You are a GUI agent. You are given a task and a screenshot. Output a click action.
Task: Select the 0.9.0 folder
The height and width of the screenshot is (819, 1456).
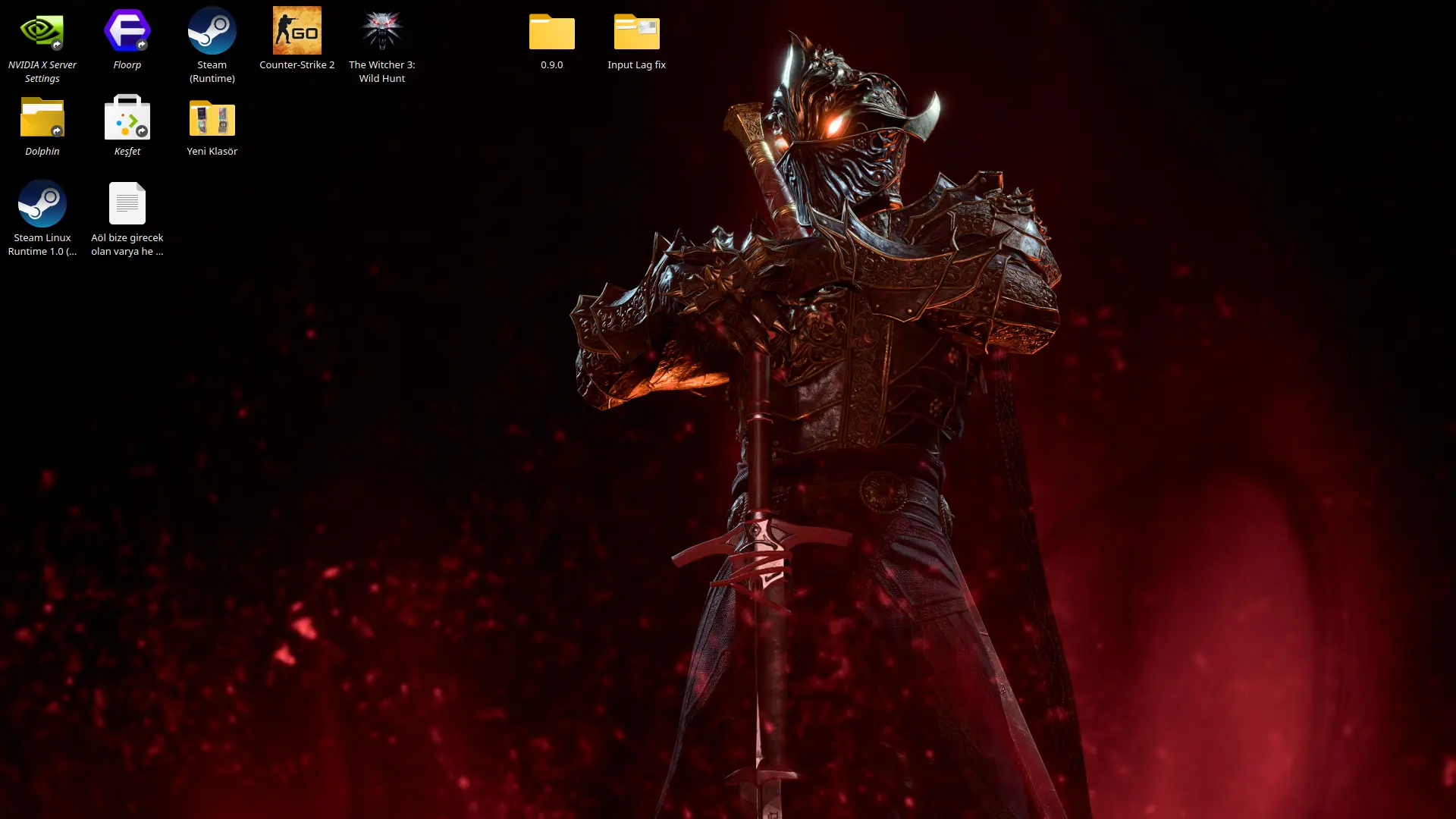point(552,31)
